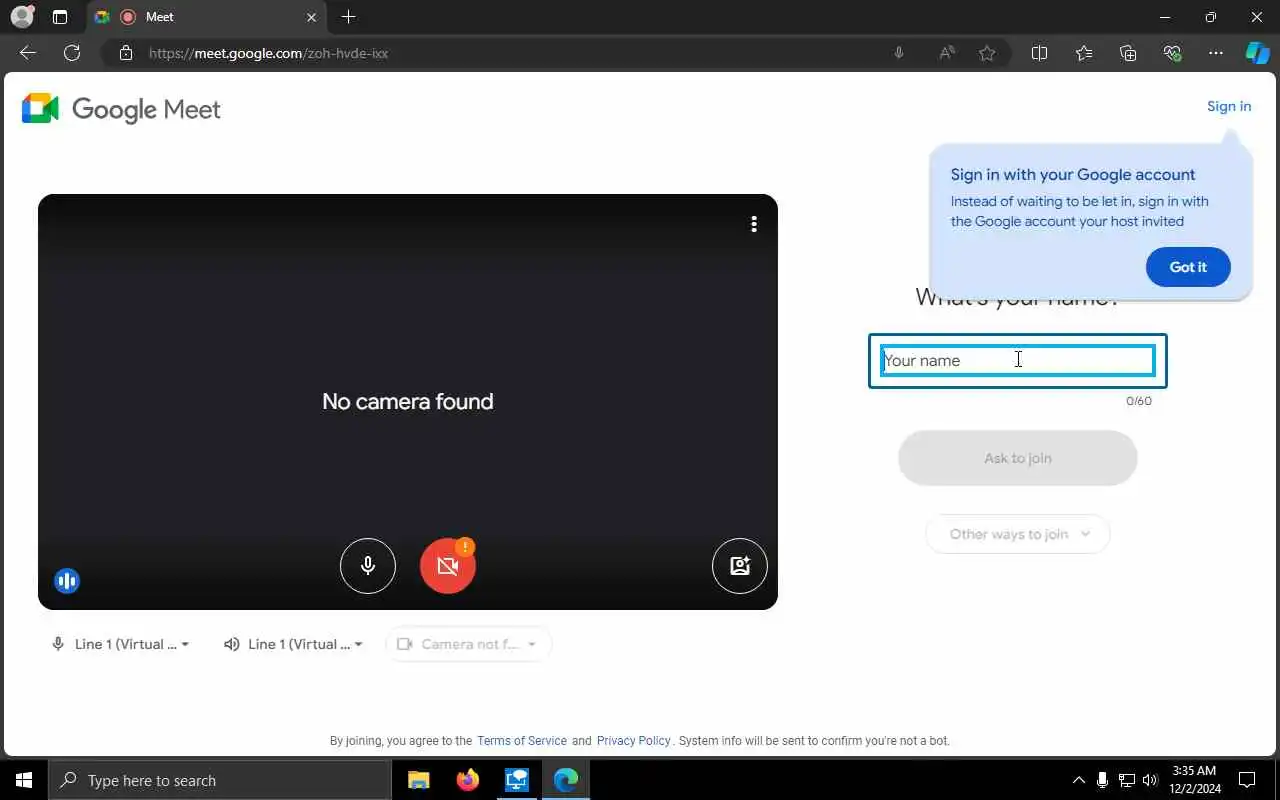The image size is (1280, 800).
Task: Open Browser essentials, the heart icon
Action: [x=1172, y=53]
